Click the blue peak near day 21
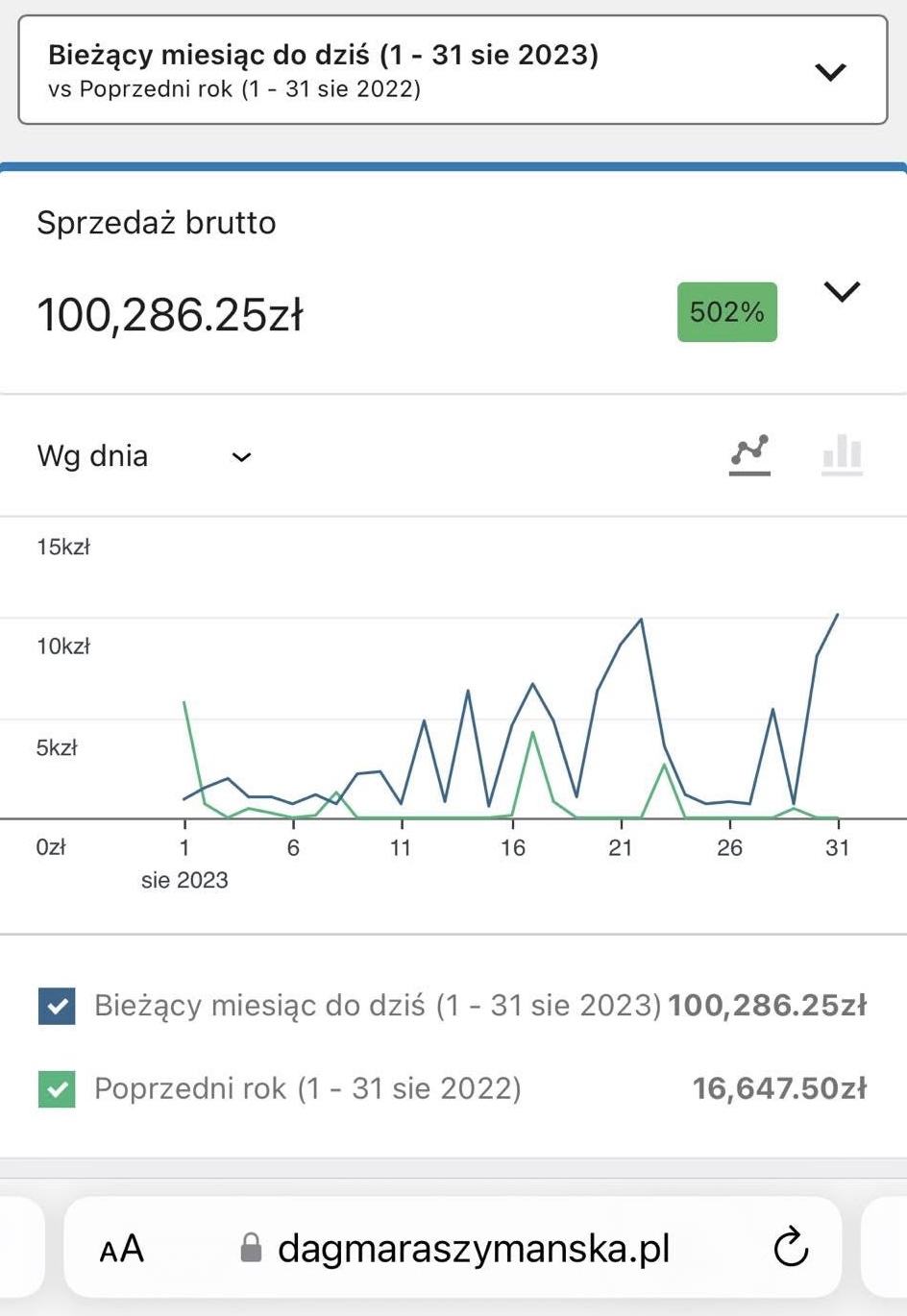Viewport: 907px width, 1316px height. tap(641, 619)
